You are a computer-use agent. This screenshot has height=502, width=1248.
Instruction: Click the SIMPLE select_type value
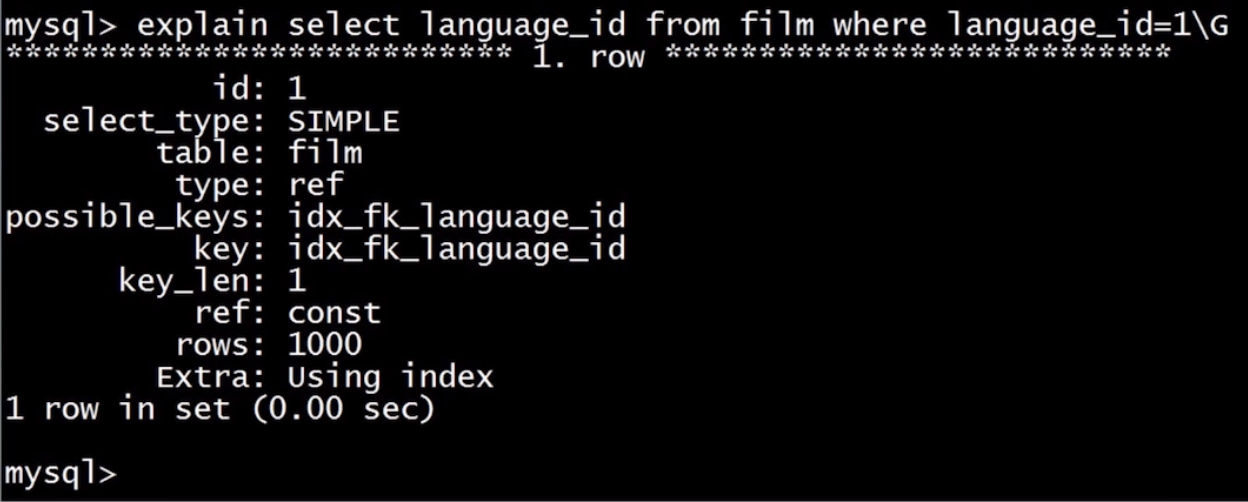(343, 121)
